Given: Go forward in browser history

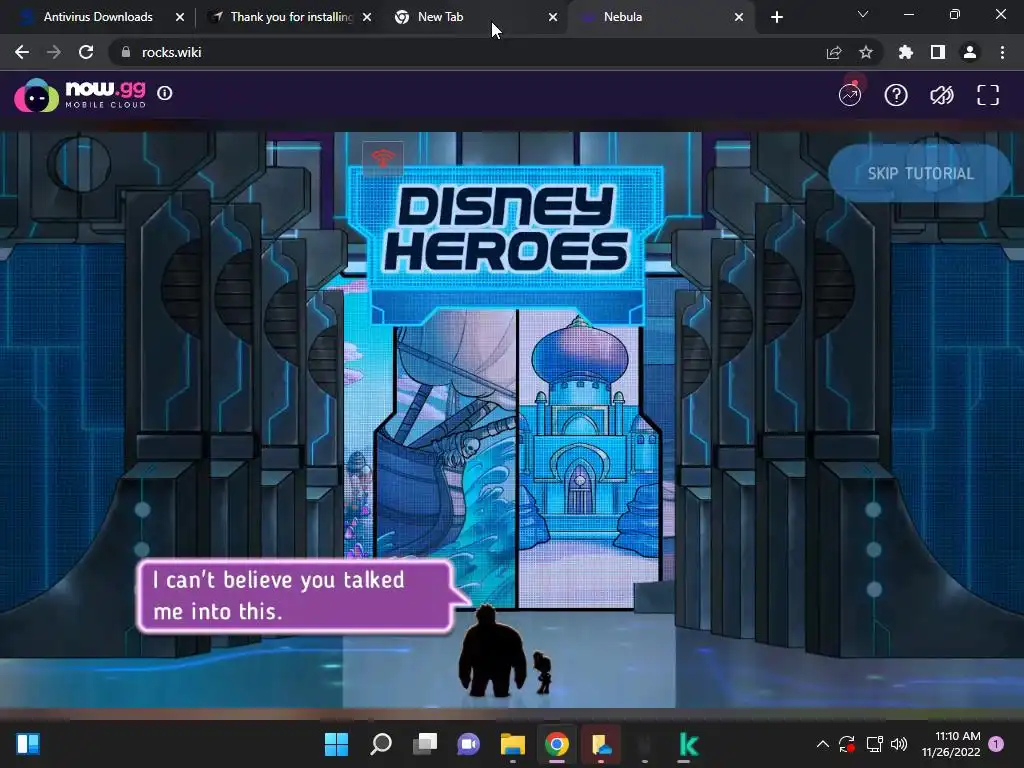Looking at the screenshot, I should tap(54, 52).
